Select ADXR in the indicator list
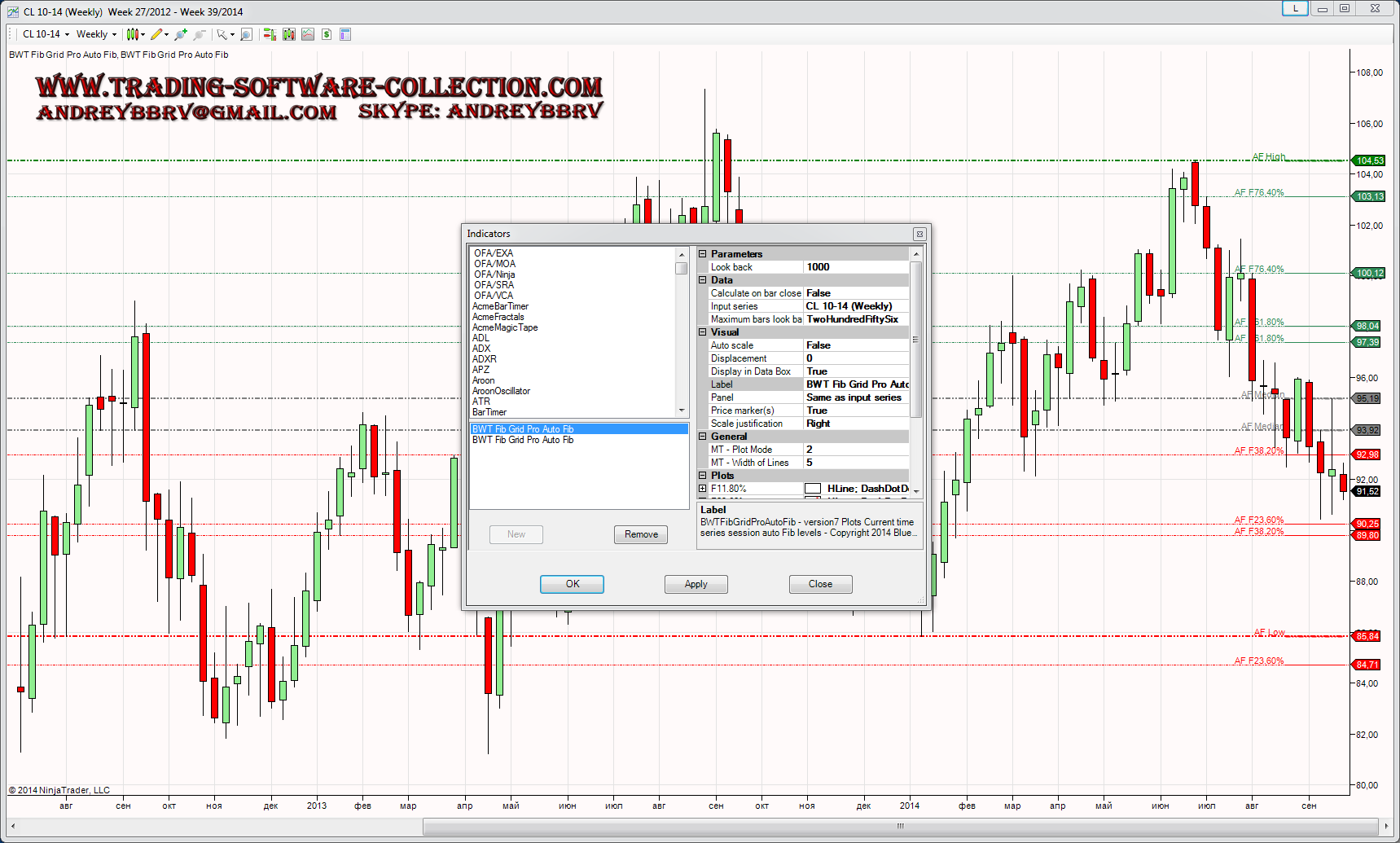1400x843 pixels. tap(485, 359)
